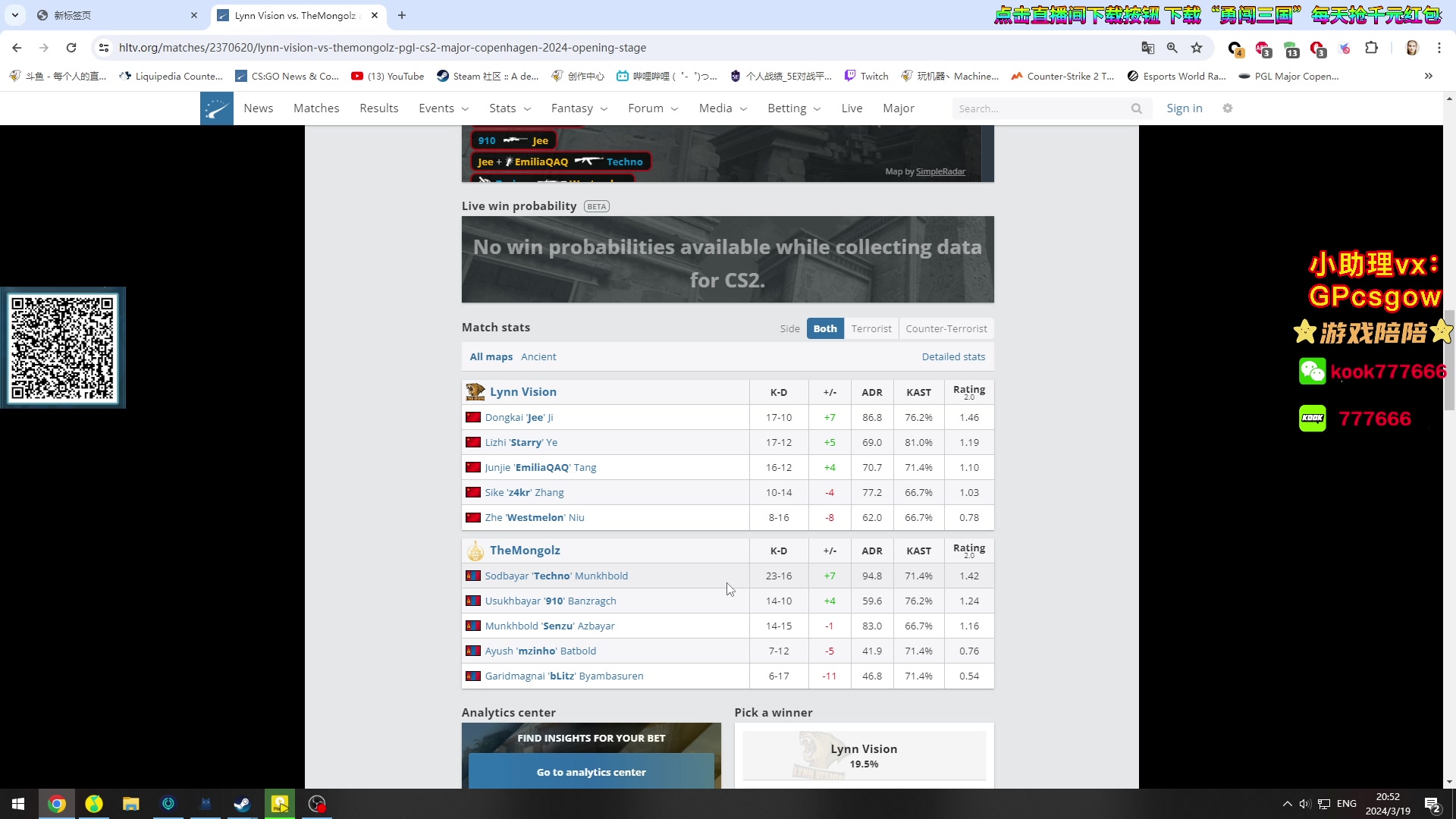Open the Chrome extensions puzzle icon
The image size is (1456, 819).
[x=1372, y=48]
